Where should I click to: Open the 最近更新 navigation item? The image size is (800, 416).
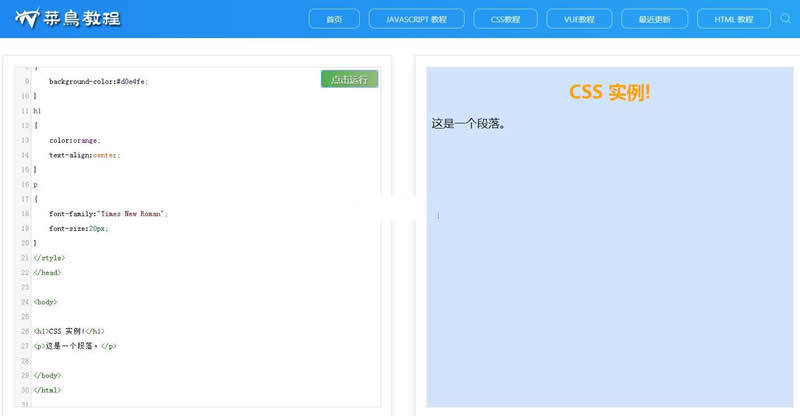pyautogui.click(x=655, y=19)
